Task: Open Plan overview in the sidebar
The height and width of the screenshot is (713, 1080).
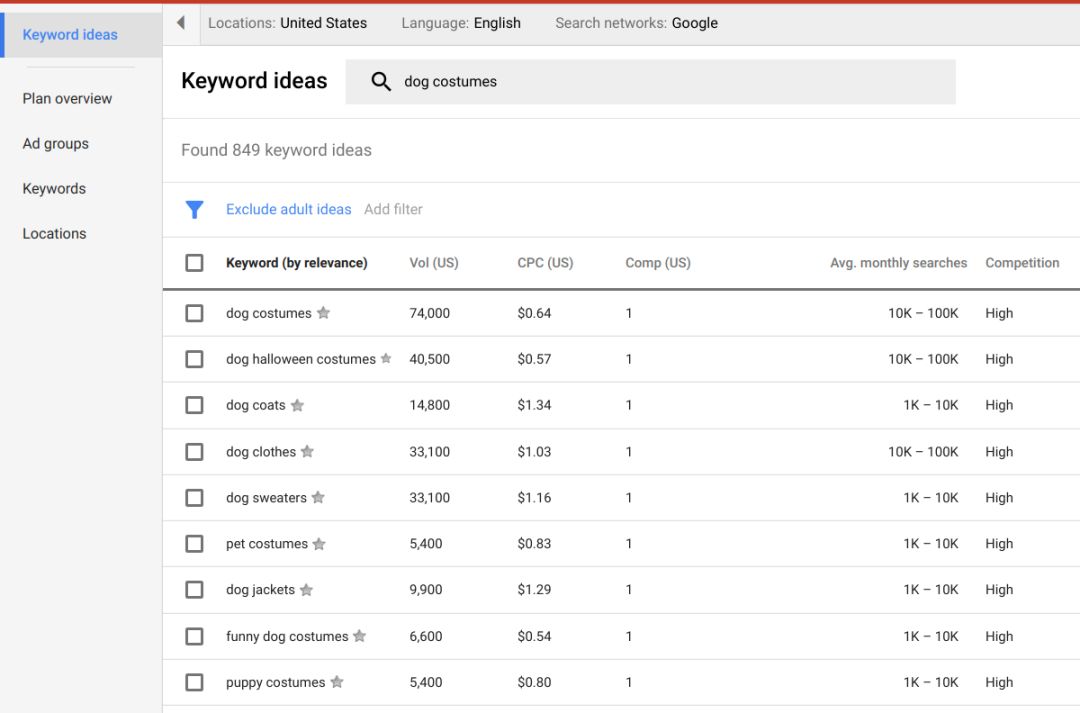Action: (x=67, y=98)
